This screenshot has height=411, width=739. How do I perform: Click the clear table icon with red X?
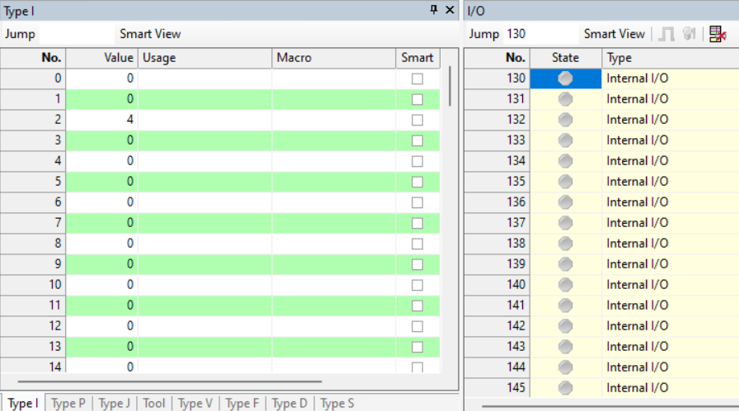[717, 34]
